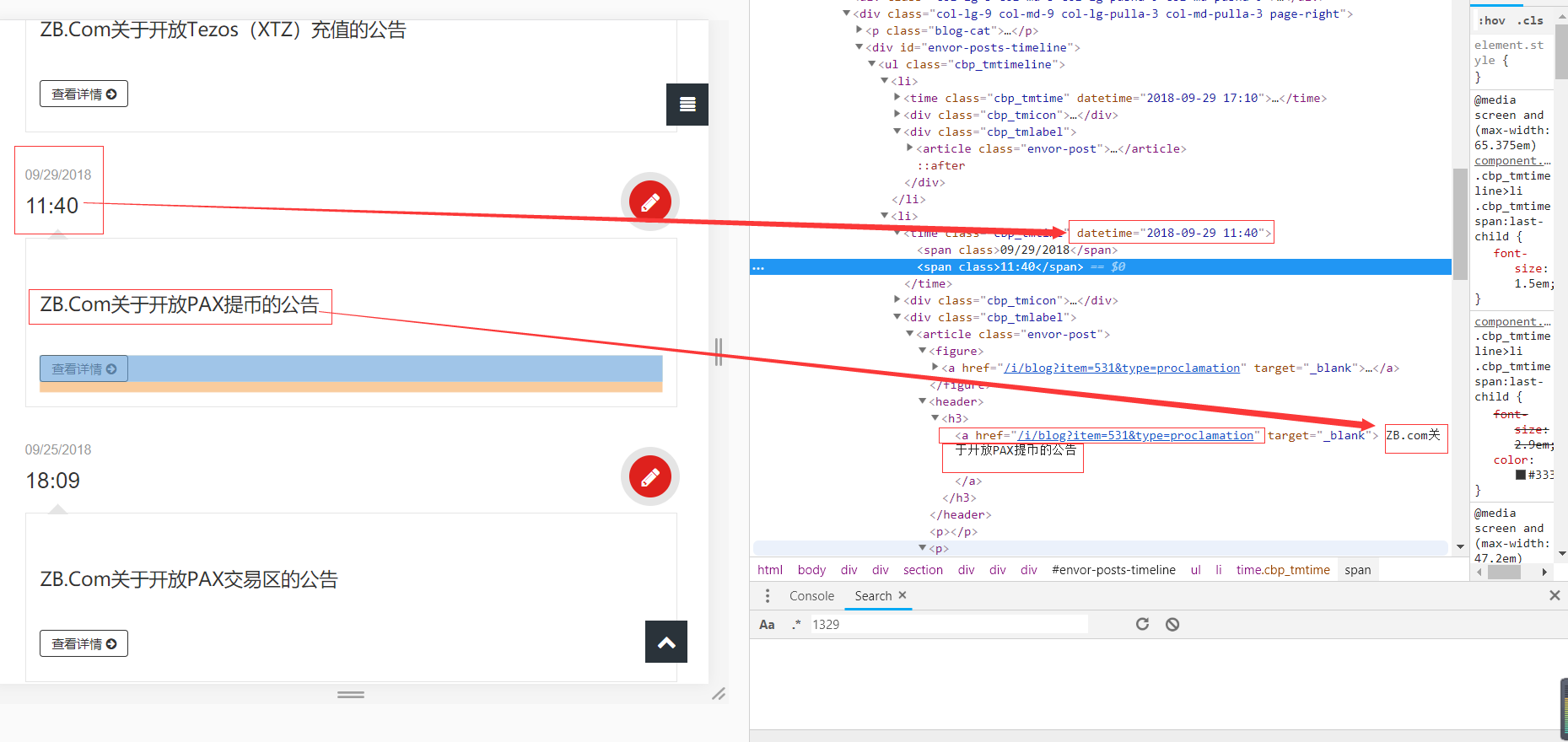Select the ::after pseudo-element line
The image size is (1568, 742).
coord(940,165)
